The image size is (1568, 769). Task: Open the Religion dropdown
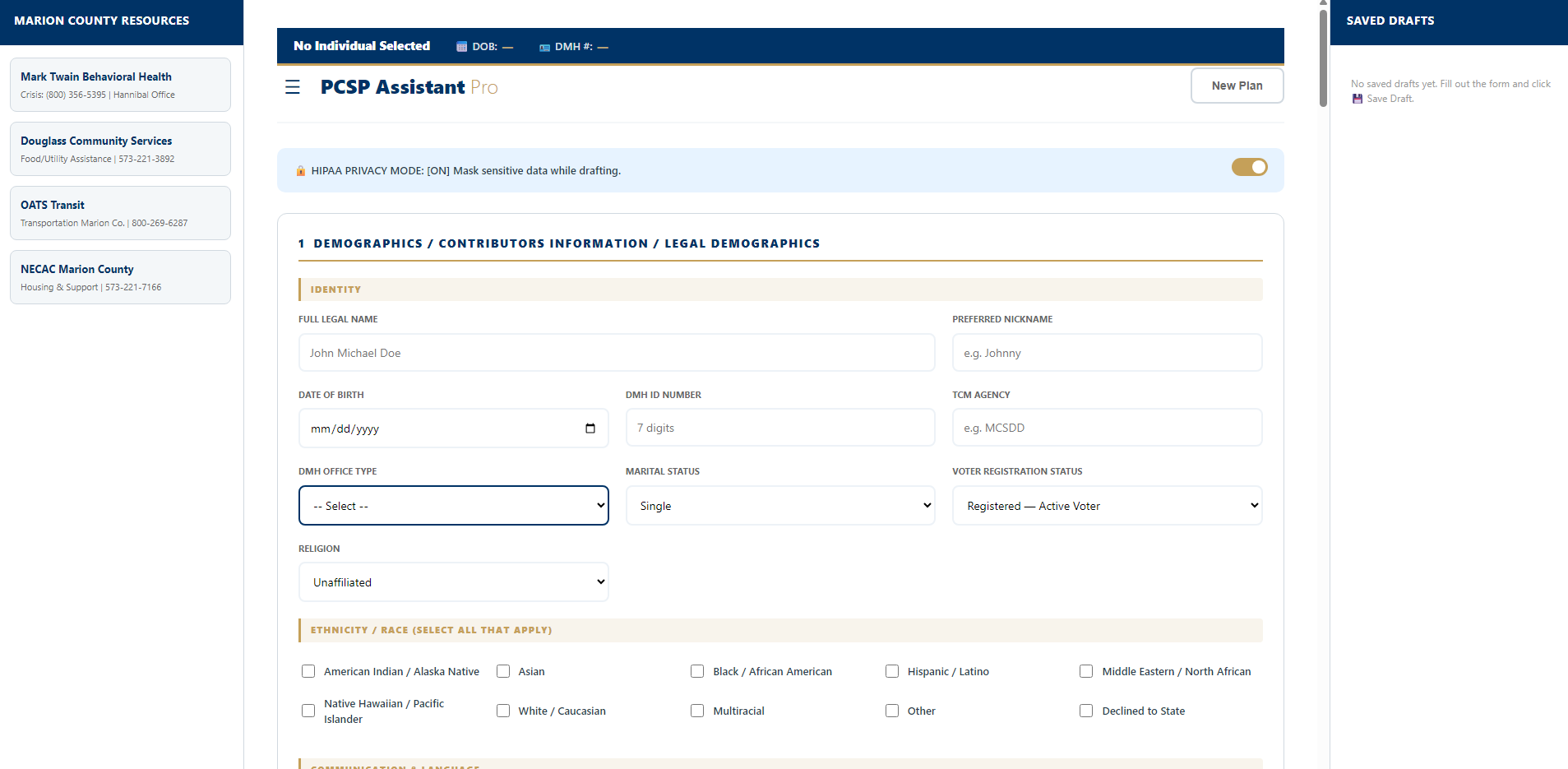[453, 581]
